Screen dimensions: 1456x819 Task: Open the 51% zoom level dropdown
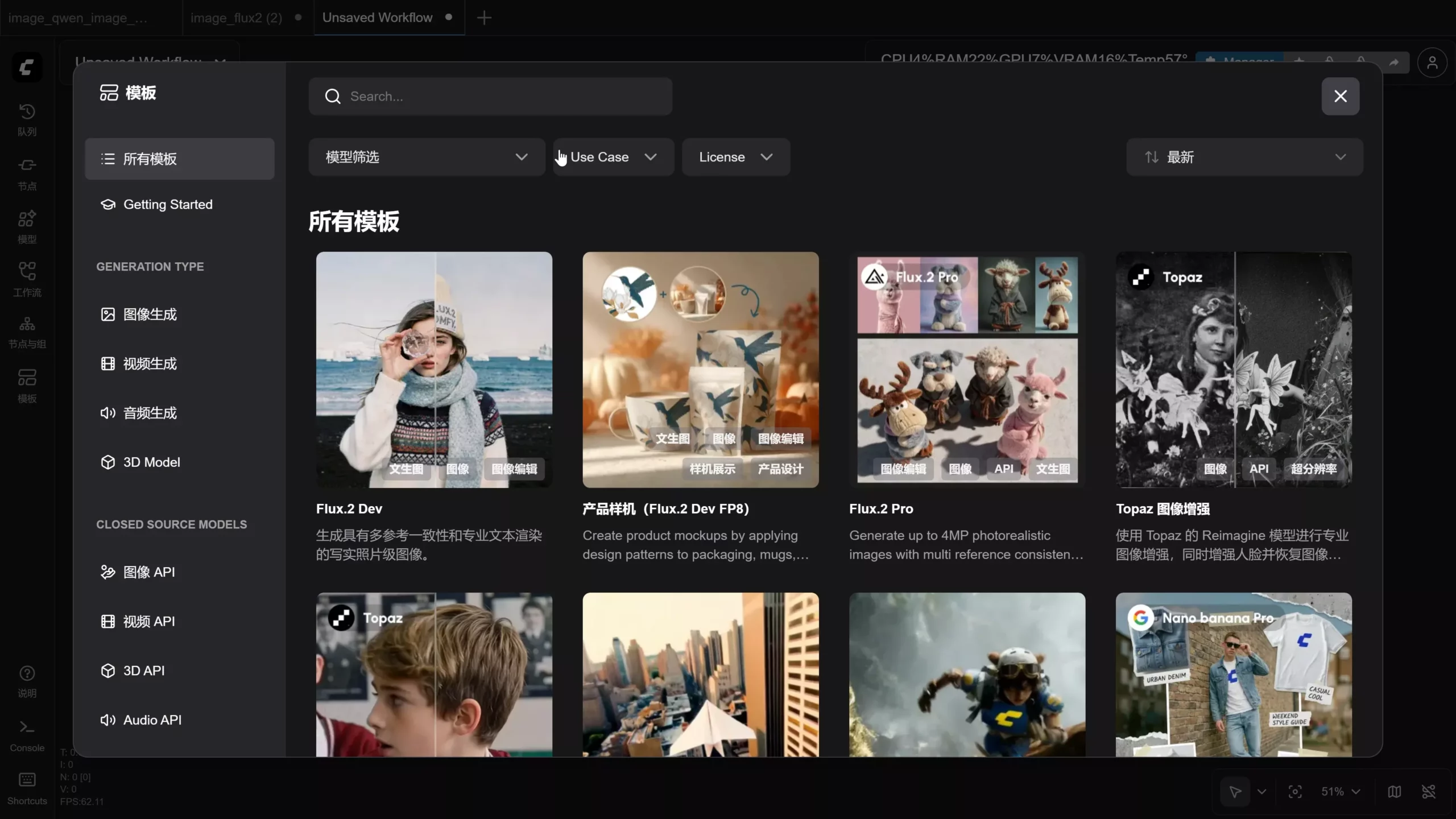[1339, 792]
